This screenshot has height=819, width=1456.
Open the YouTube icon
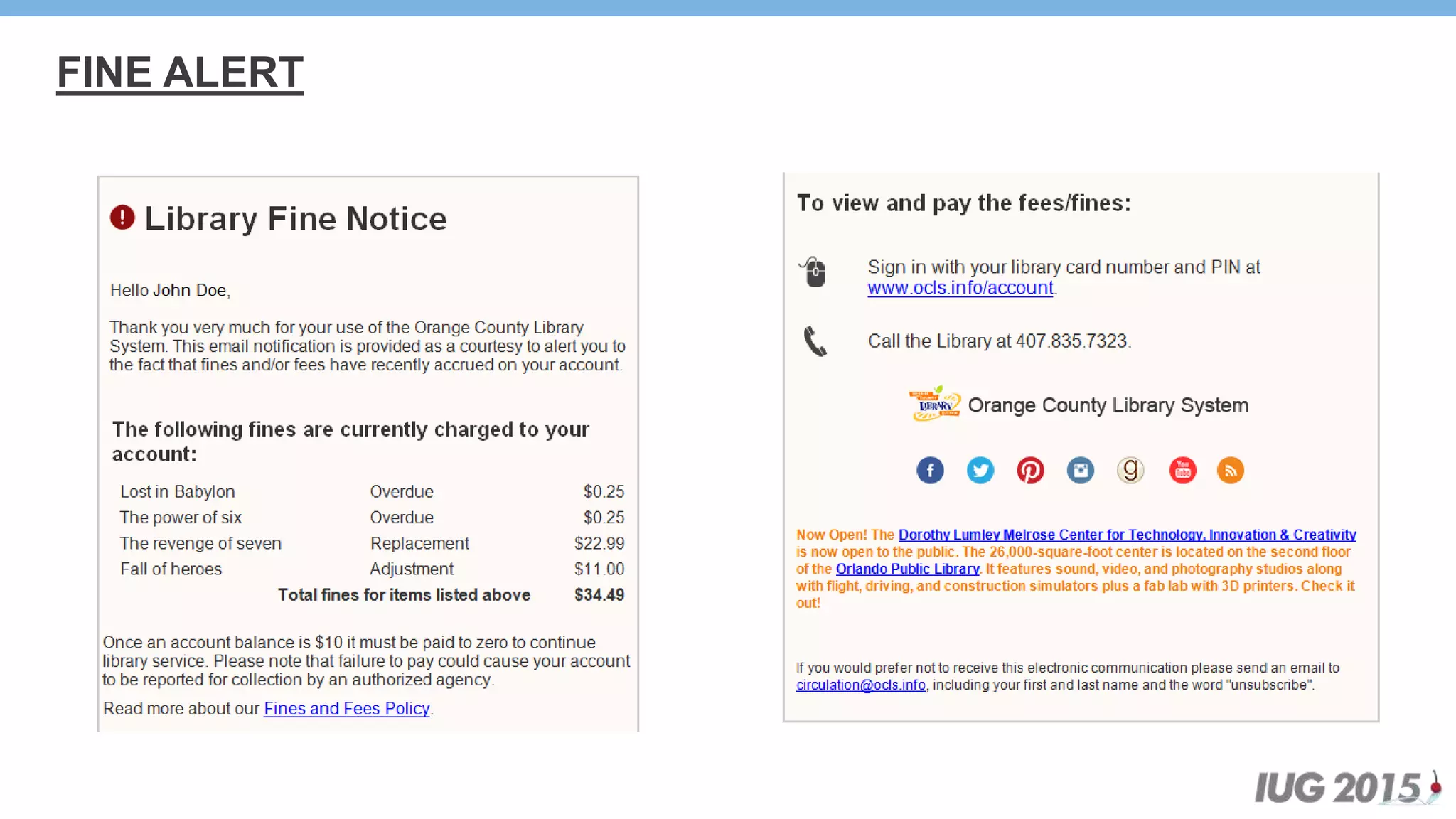point(1182,470)
